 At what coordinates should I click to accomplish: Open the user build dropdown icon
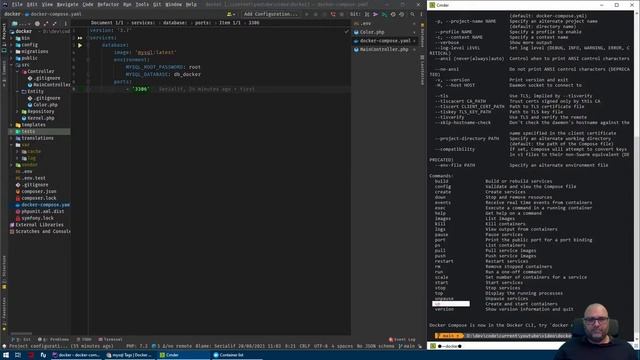click(231, 14)
